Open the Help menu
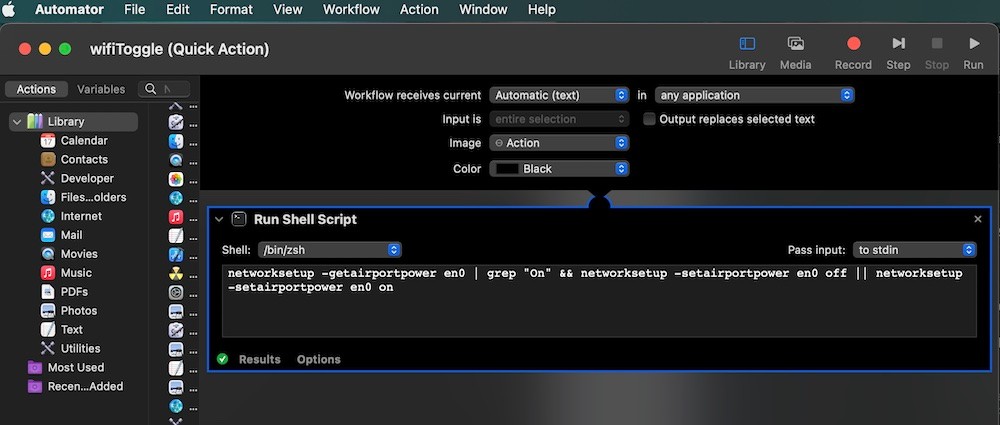 [541, 10]
